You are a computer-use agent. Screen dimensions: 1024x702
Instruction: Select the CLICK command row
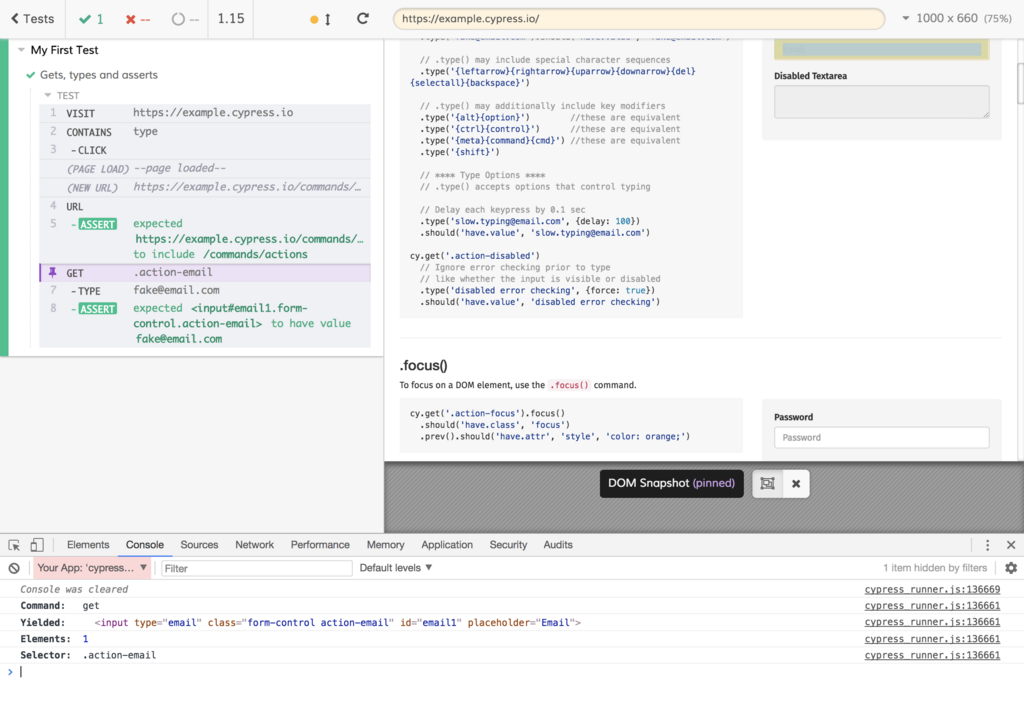pos(204,150)
